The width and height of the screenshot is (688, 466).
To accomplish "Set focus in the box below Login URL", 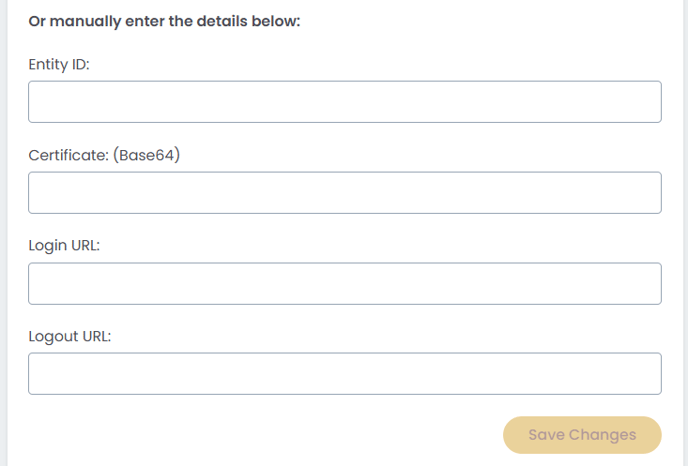I will pyautogui.click(x=344, y=284).
